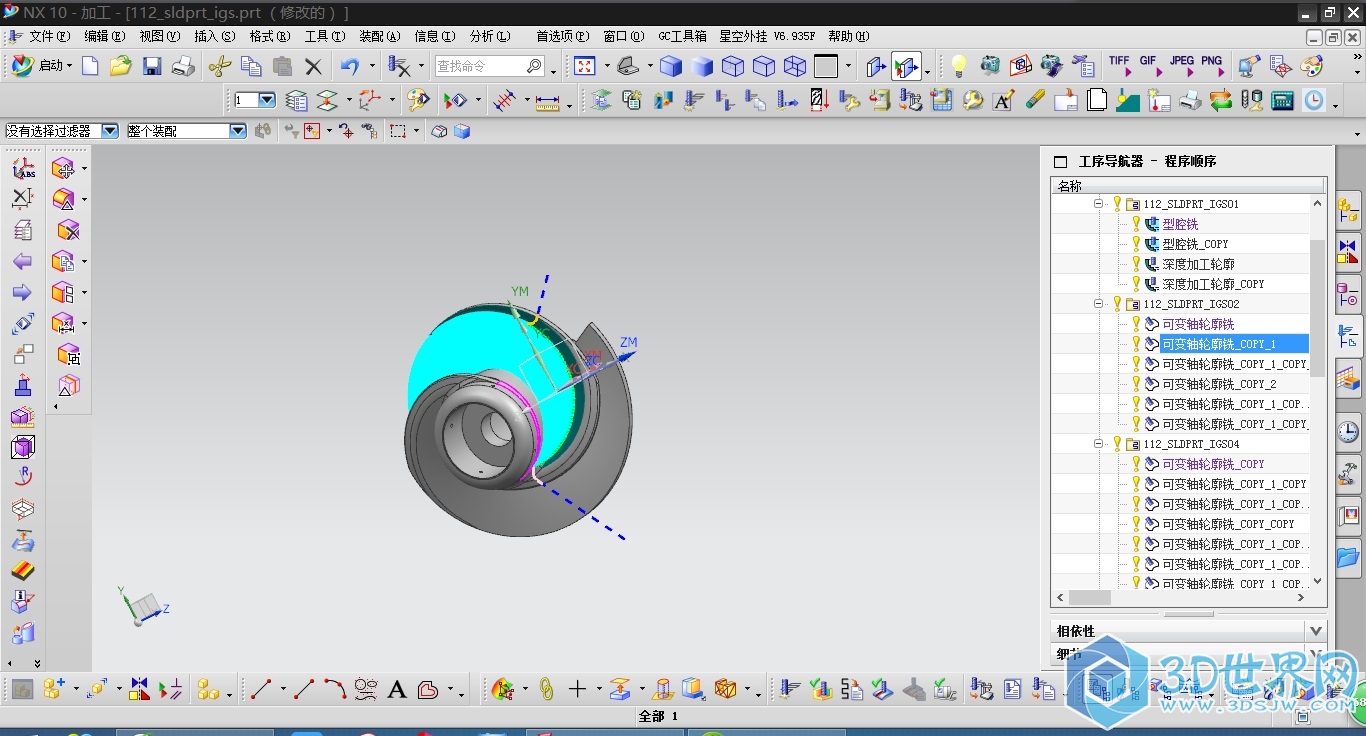Select the 深度加工轮廓 operation

click(1198, 264)
